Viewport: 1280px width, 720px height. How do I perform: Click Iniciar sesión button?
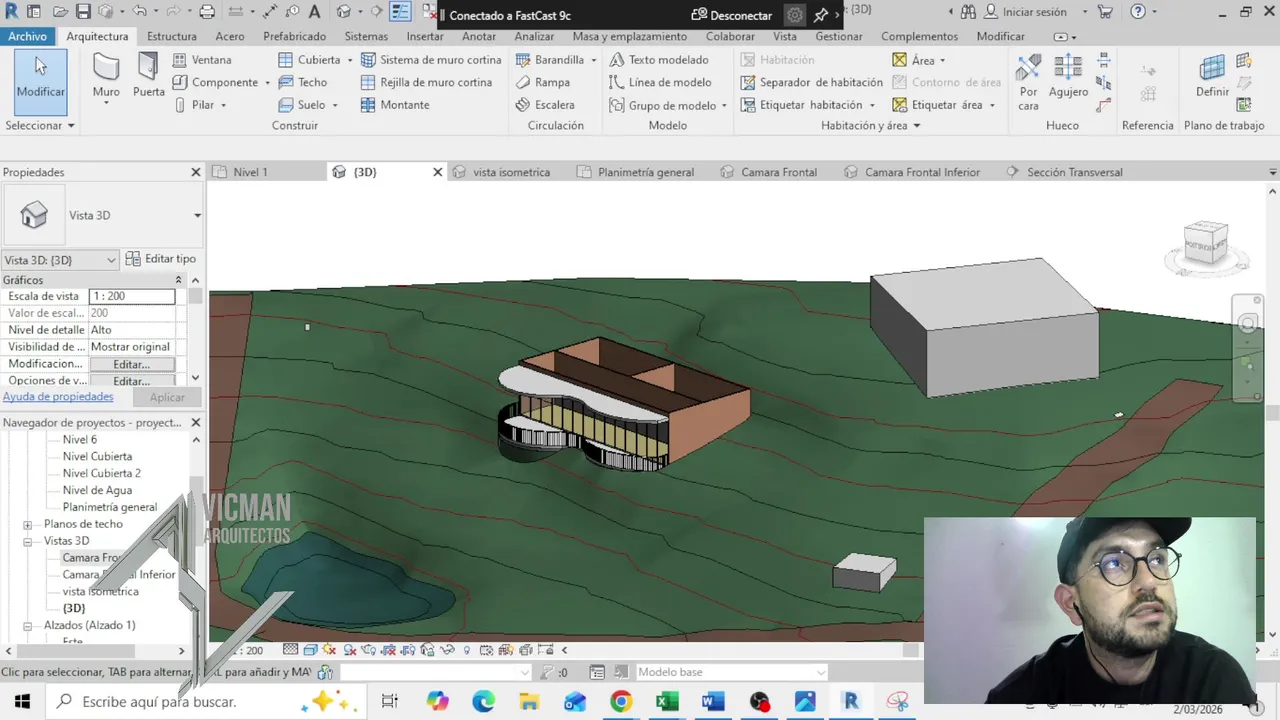[x=1026, y=12]
